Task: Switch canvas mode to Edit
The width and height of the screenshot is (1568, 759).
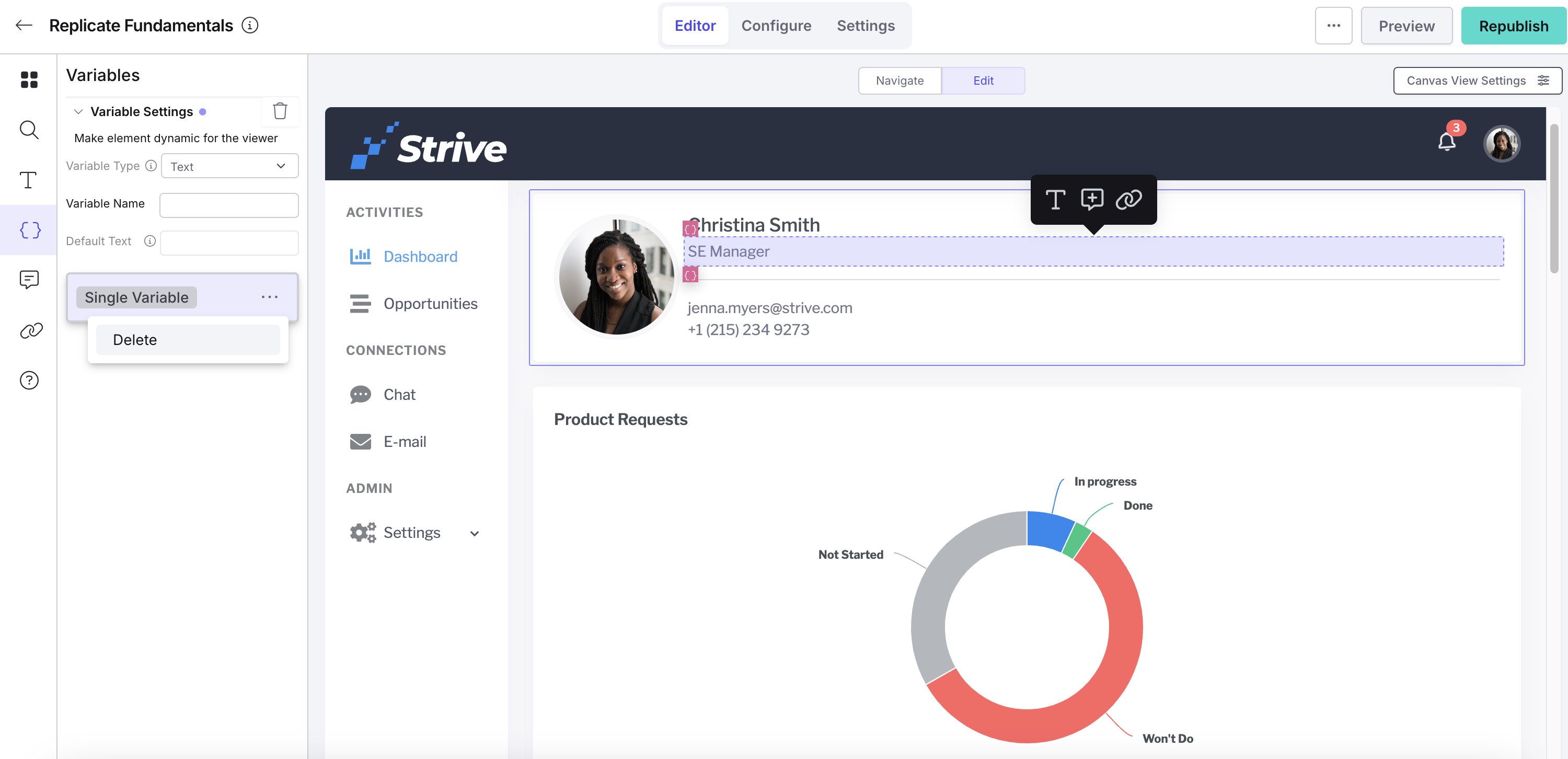Action: 983,80
